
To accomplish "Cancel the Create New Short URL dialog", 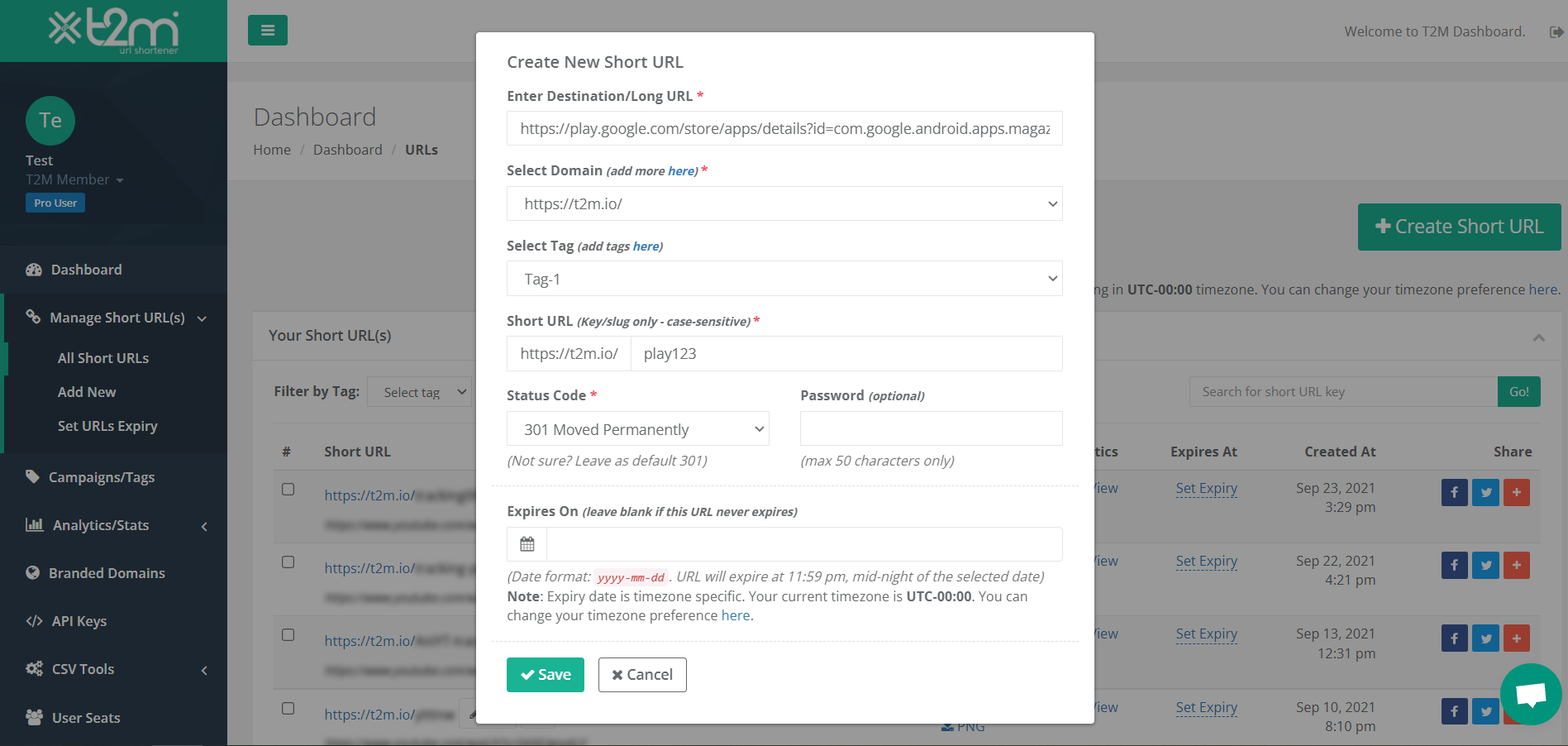I will (642, 675).
